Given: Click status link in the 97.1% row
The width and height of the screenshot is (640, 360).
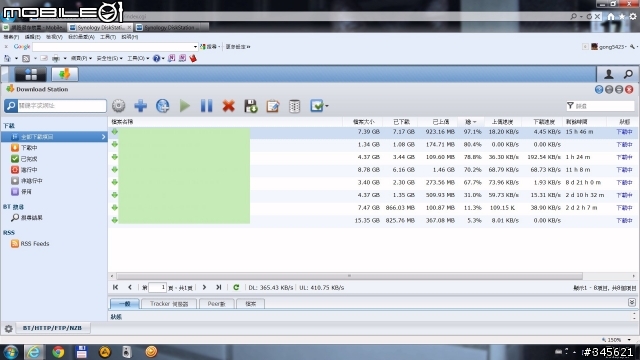Looking at the screenshot, I should [624, 132].
